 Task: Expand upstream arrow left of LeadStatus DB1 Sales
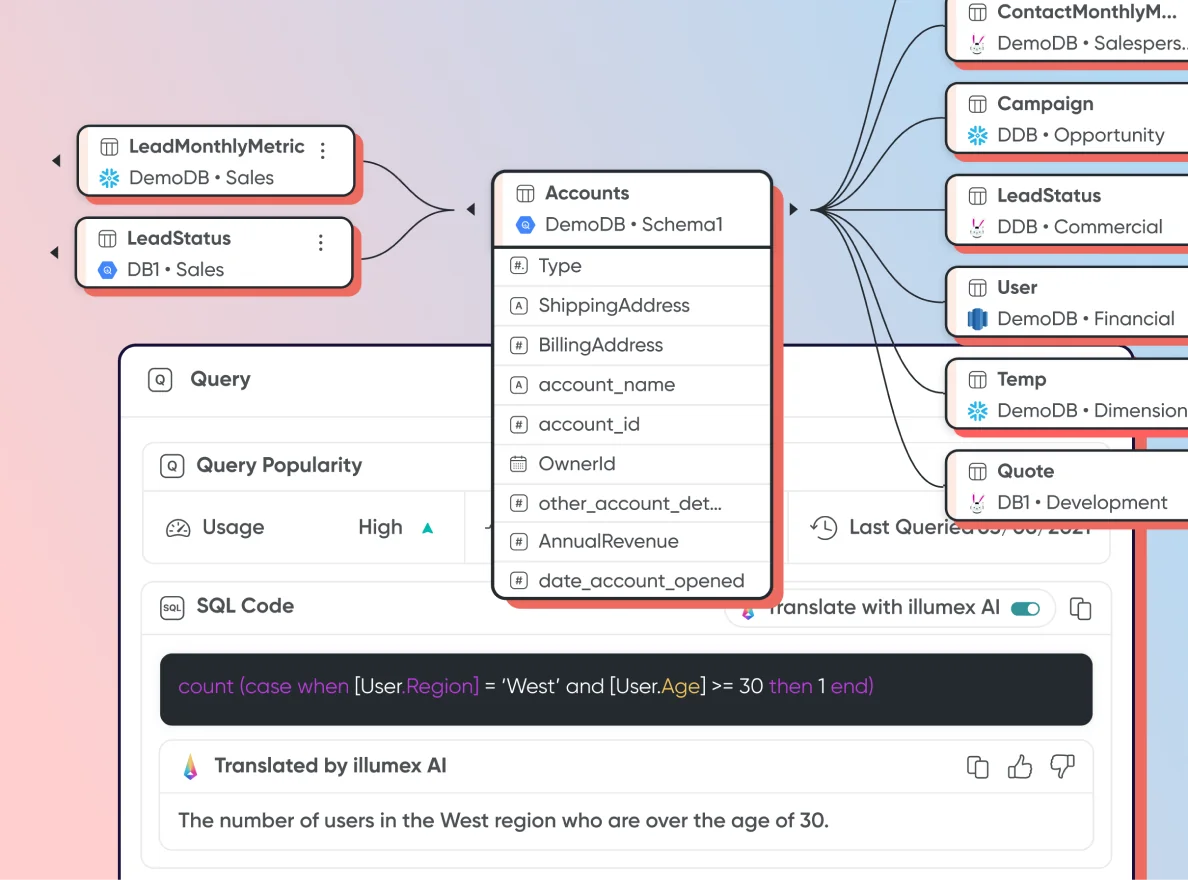tap(55, 252)
